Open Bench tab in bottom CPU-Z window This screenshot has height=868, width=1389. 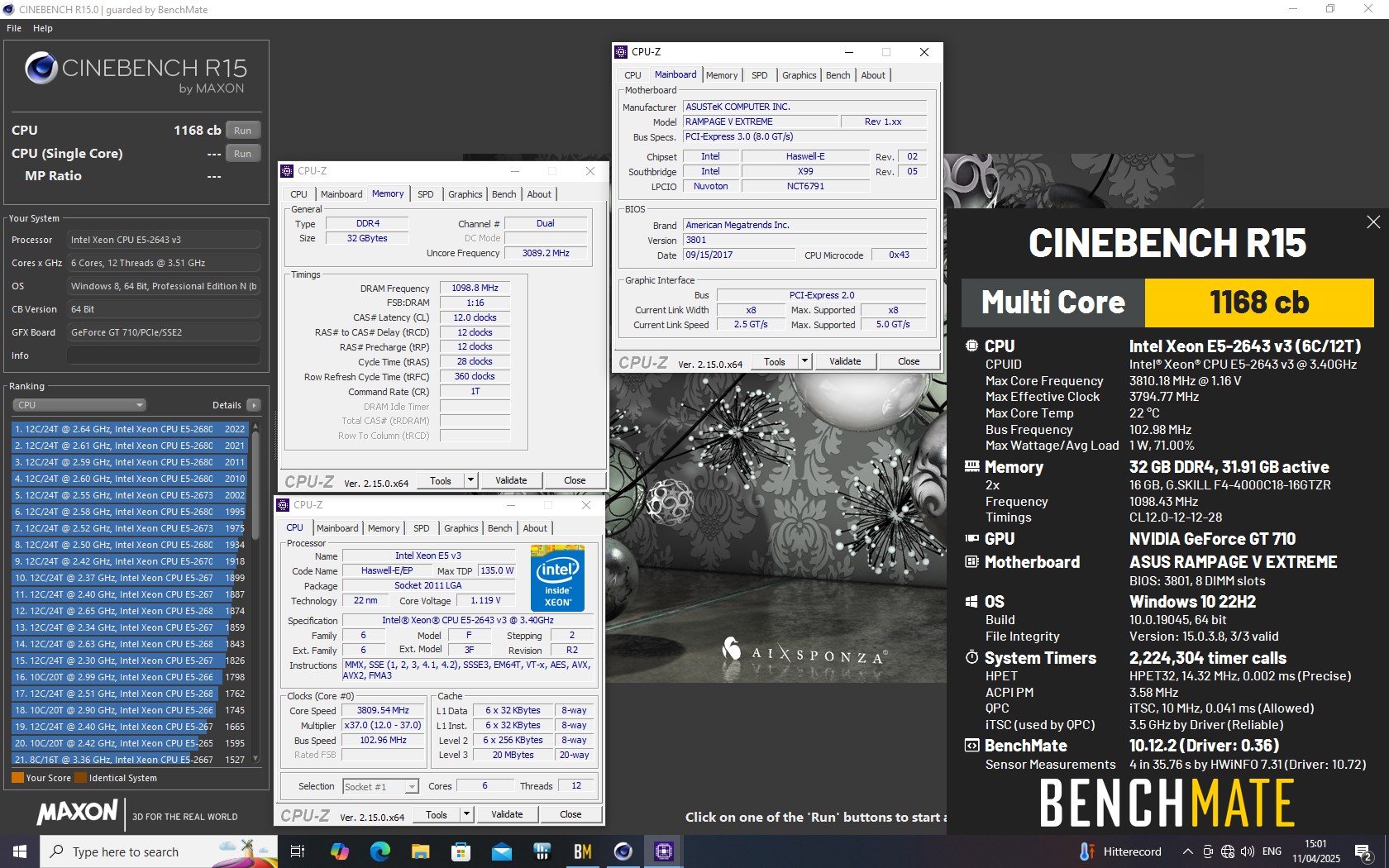click(x=500, y=528)
